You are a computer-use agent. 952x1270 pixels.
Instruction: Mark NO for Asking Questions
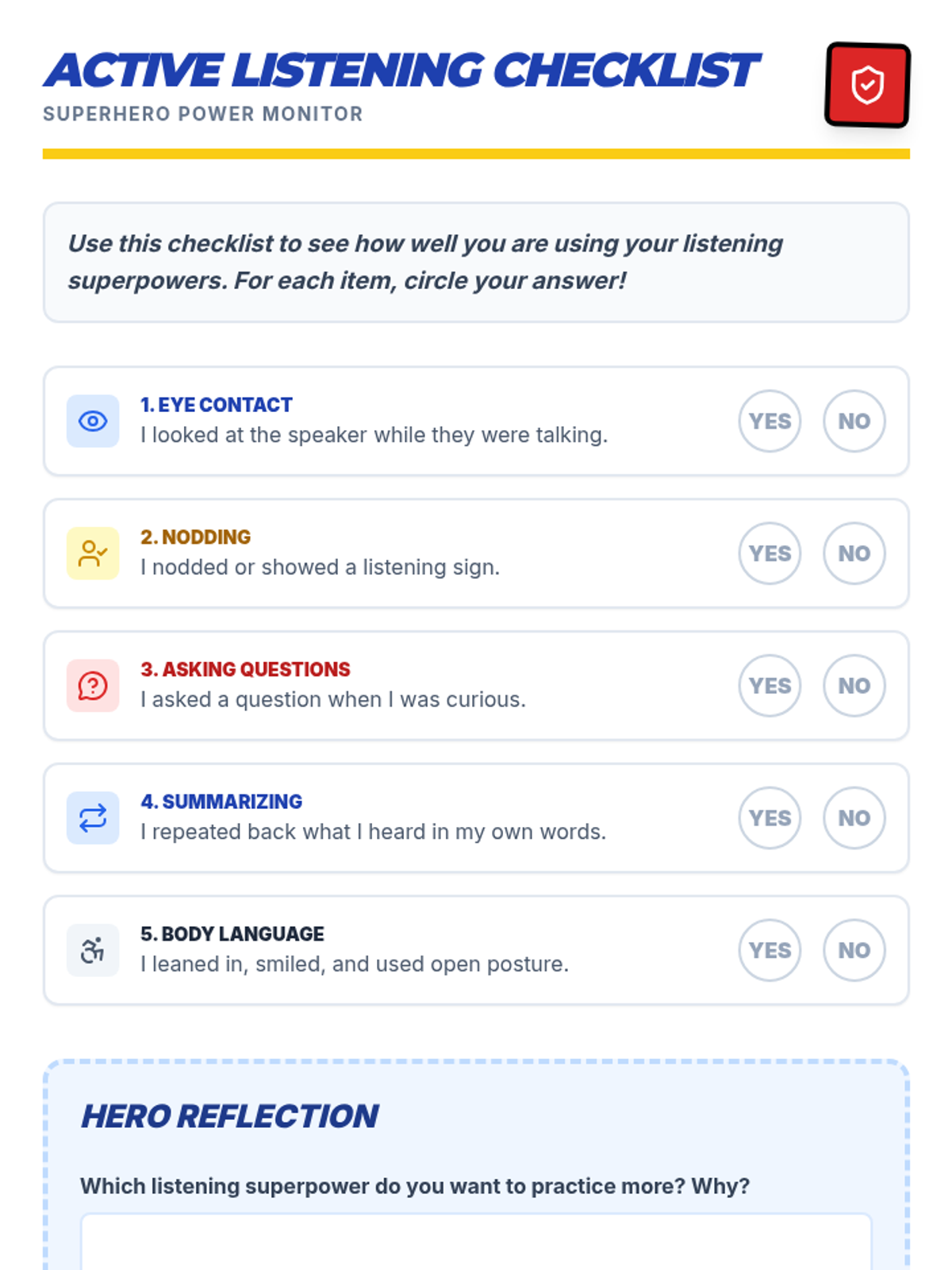point(854,686)
